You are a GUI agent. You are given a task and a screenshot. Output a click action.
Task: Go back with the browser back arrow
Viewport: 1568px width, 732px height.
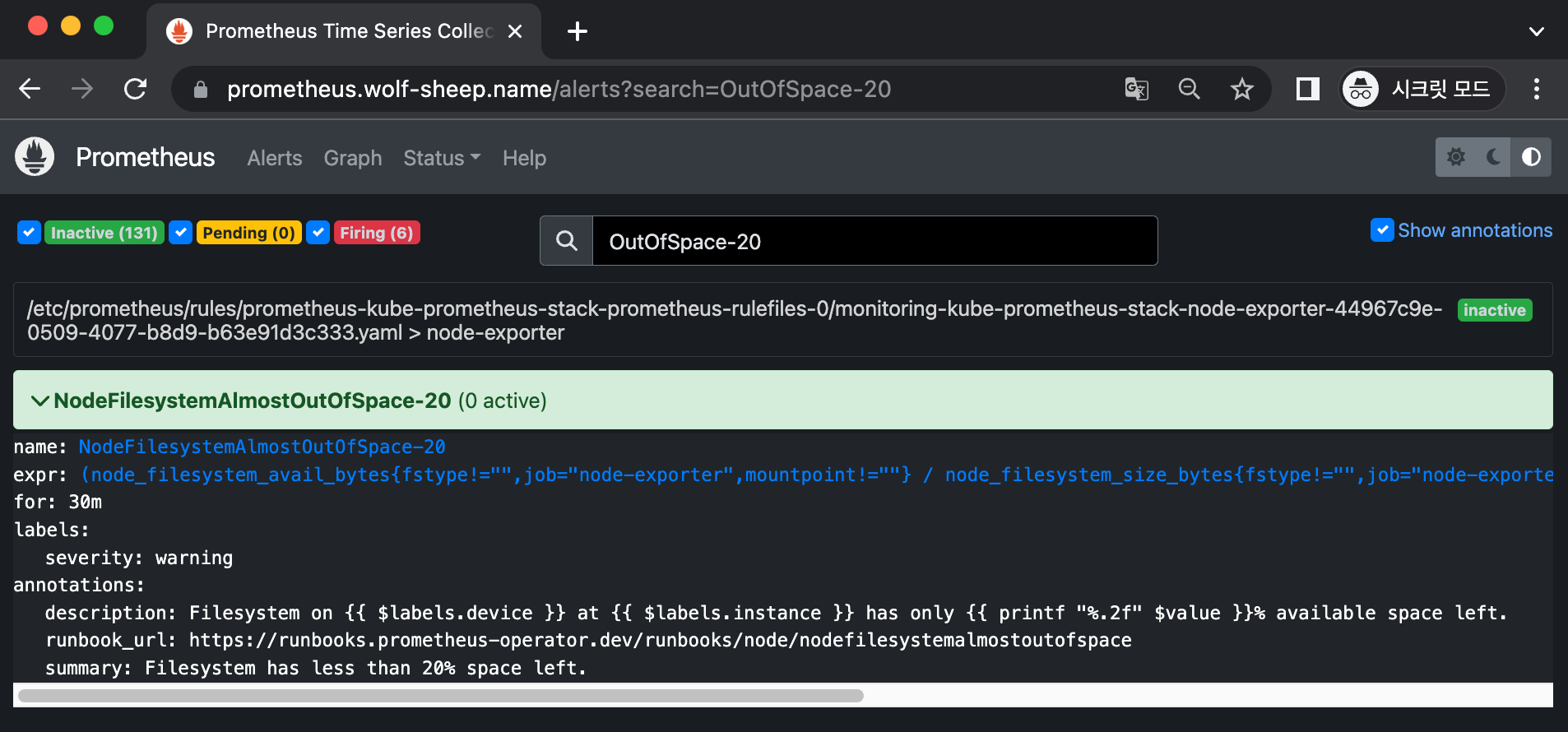[x=30, y=89]
